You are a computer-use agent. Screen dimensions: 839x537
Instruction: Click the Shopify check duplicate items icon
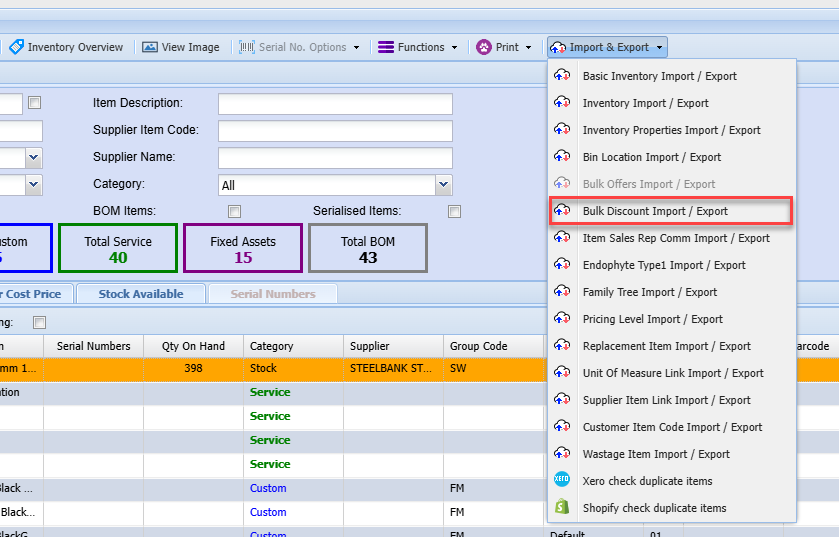coord(562,508)
